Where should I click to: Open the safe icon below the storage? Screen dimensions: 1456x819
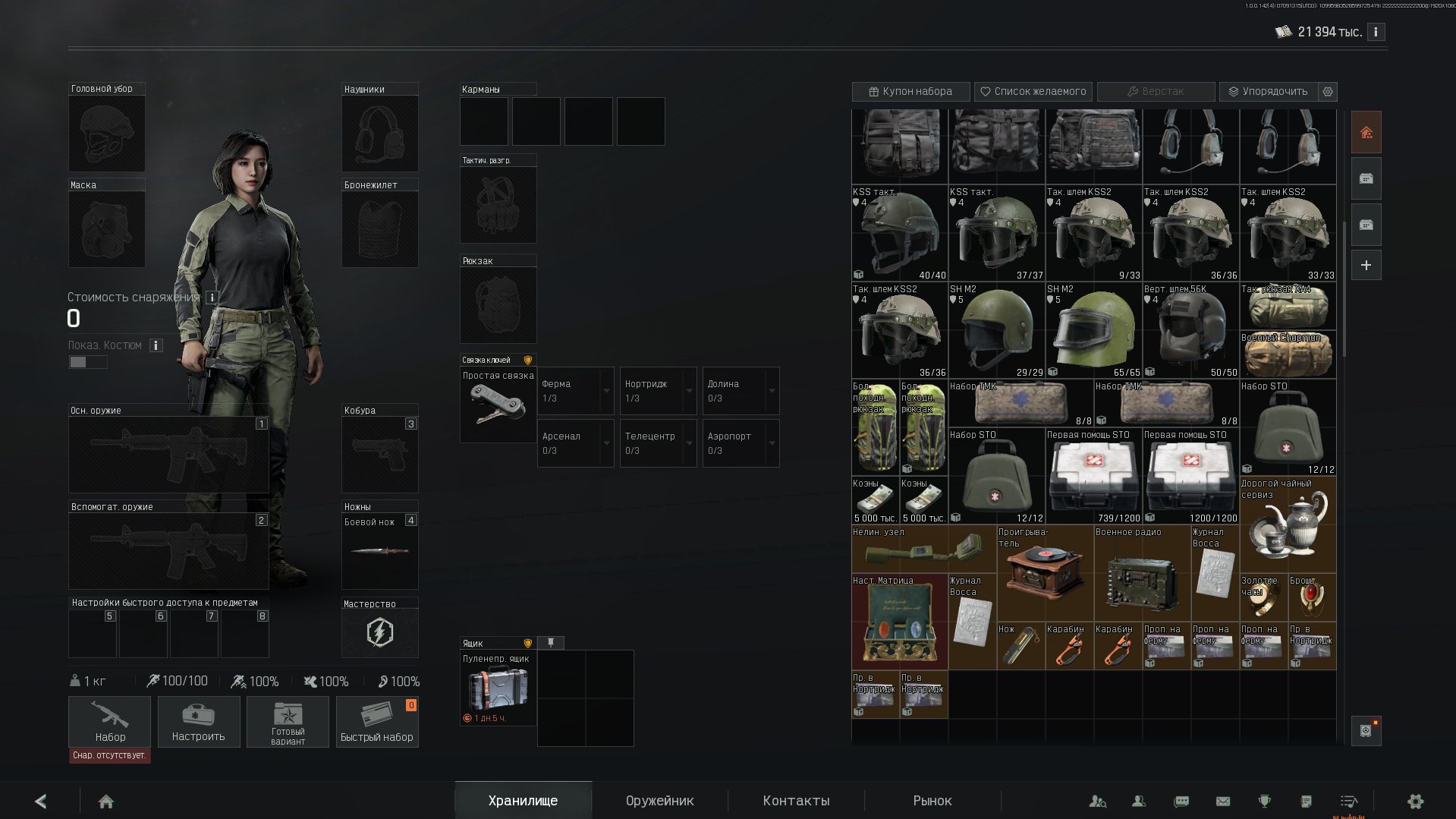click(x=1366, y=731)
